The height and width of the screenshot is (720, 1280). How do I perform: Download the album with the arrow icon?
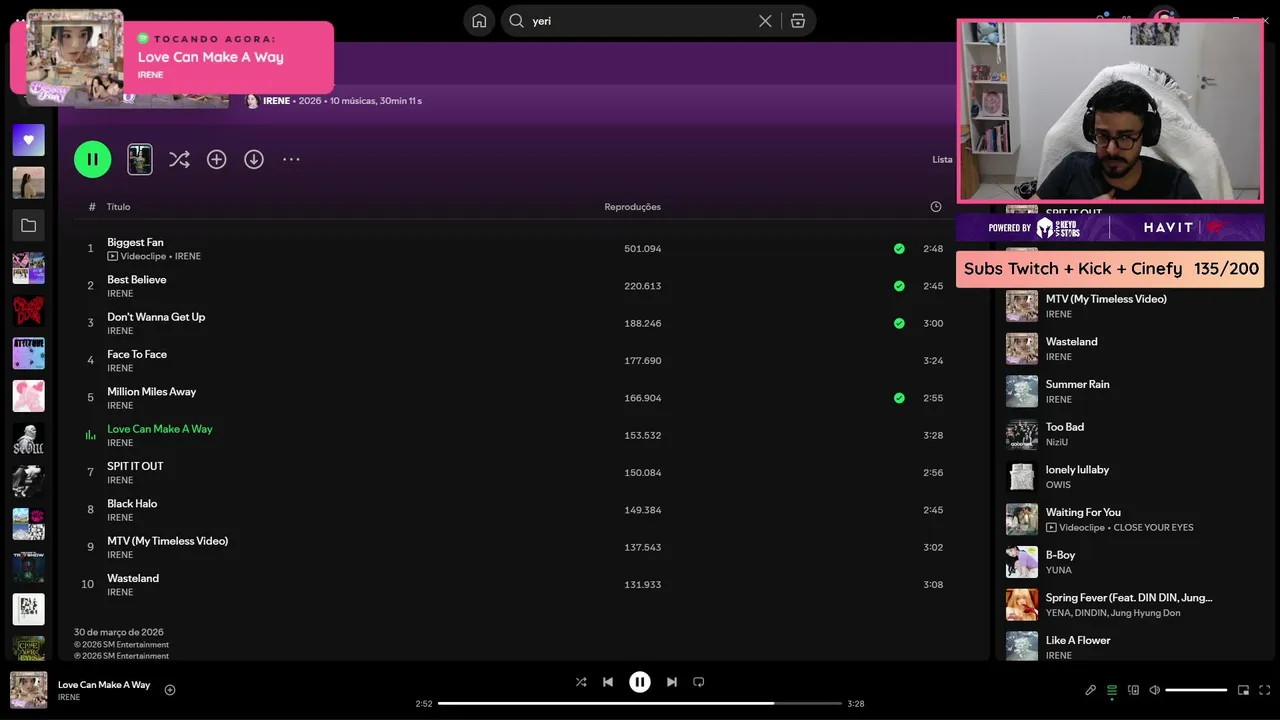pos(254,159)
